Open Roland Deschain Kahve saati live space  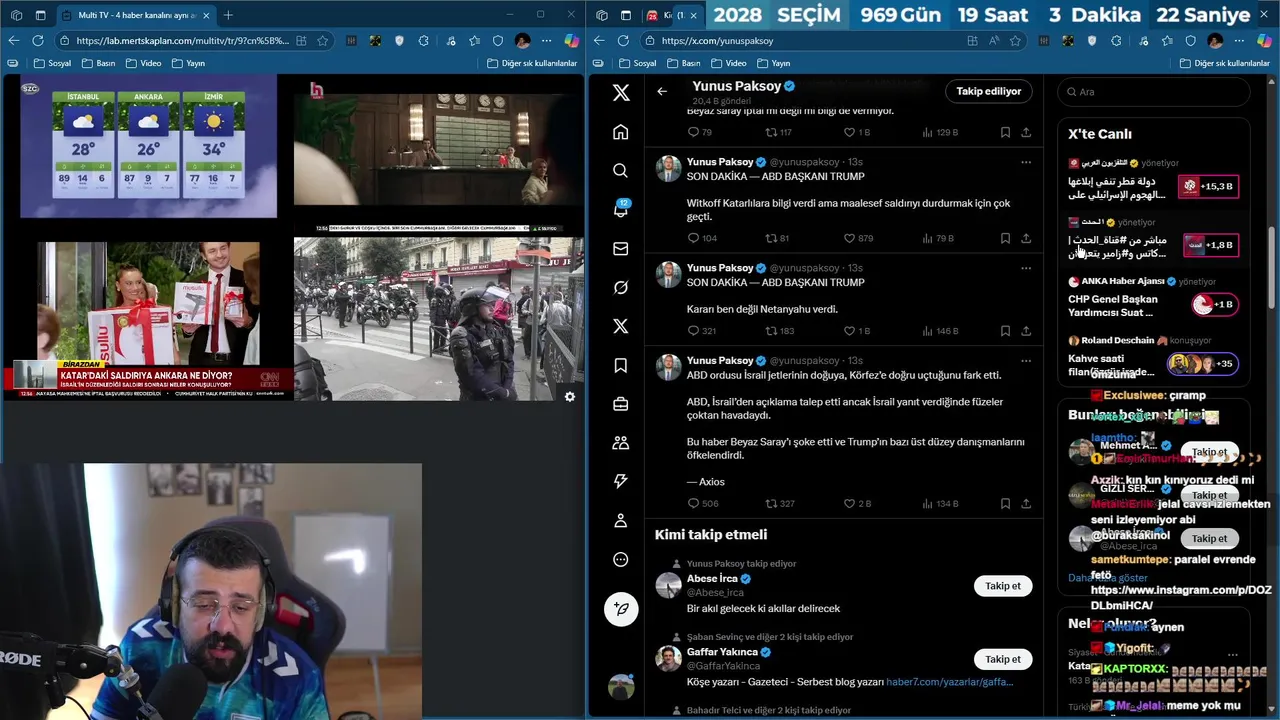click(1153, 357)
